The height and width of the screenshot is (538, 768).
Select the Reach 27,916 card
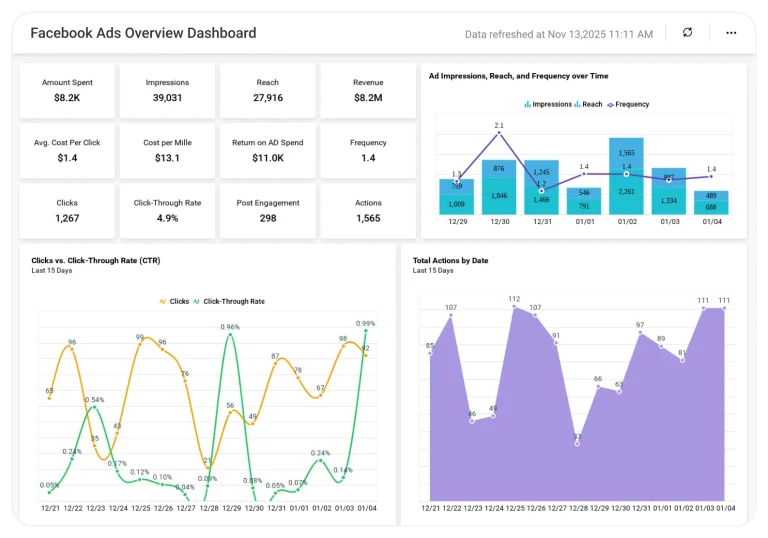pyautogui.click(x=268, y=90)
